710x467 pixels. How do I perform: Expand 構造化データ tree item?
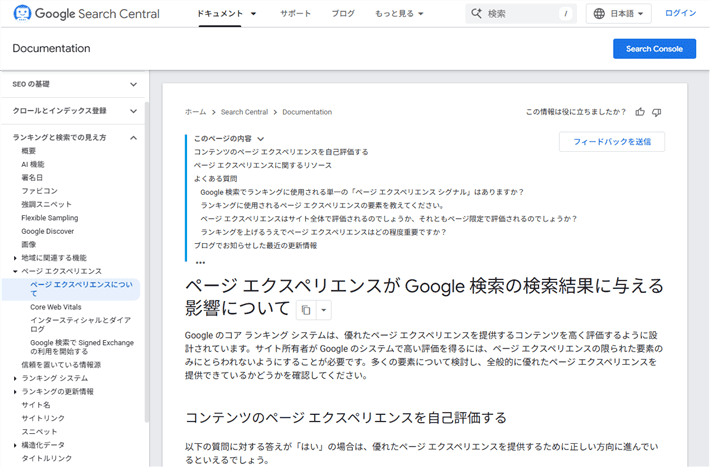coord(15,445)
